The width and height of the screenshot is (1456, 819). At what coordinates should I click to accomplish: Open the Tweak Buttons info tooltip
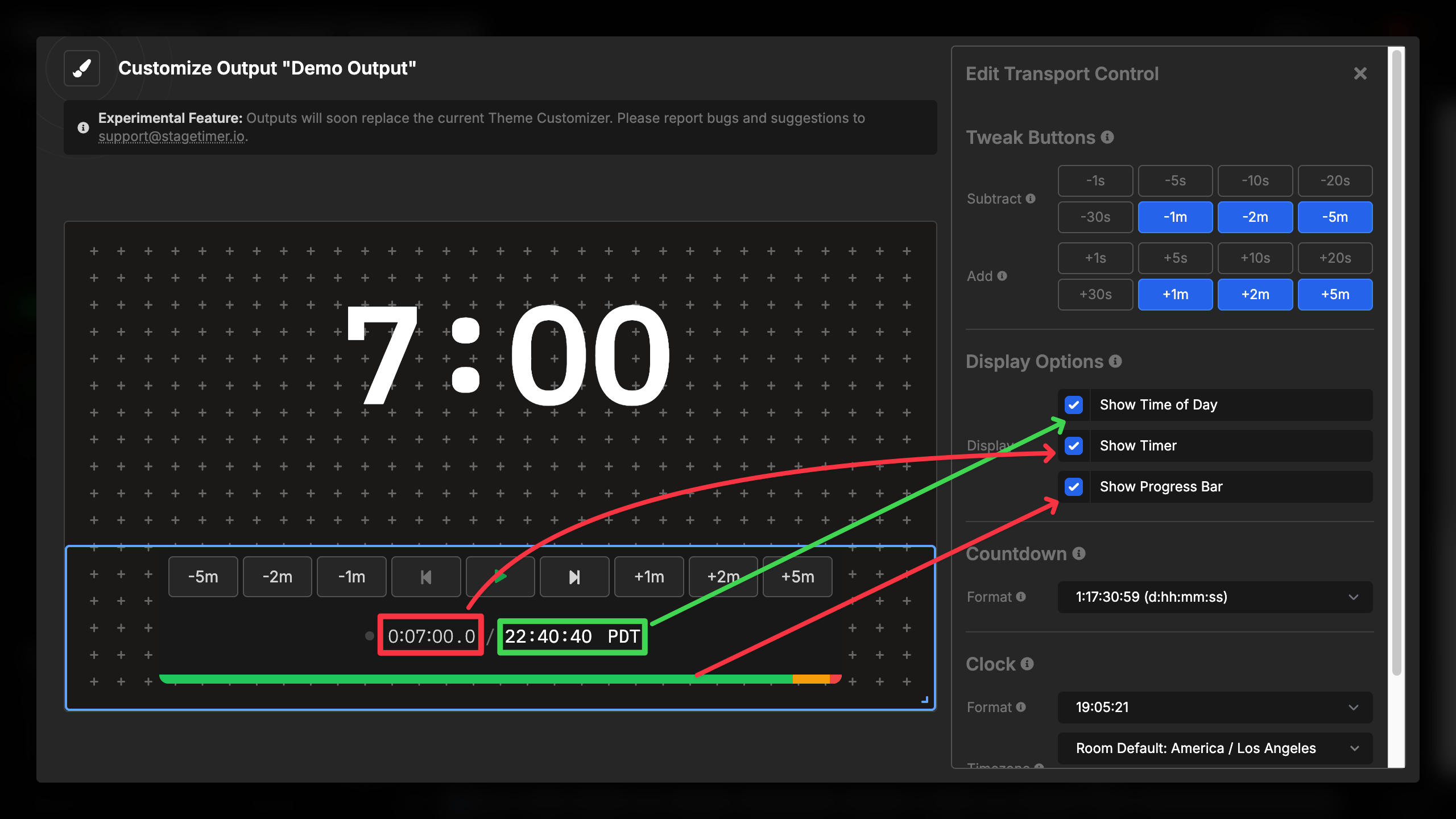tap(1107, 137)
